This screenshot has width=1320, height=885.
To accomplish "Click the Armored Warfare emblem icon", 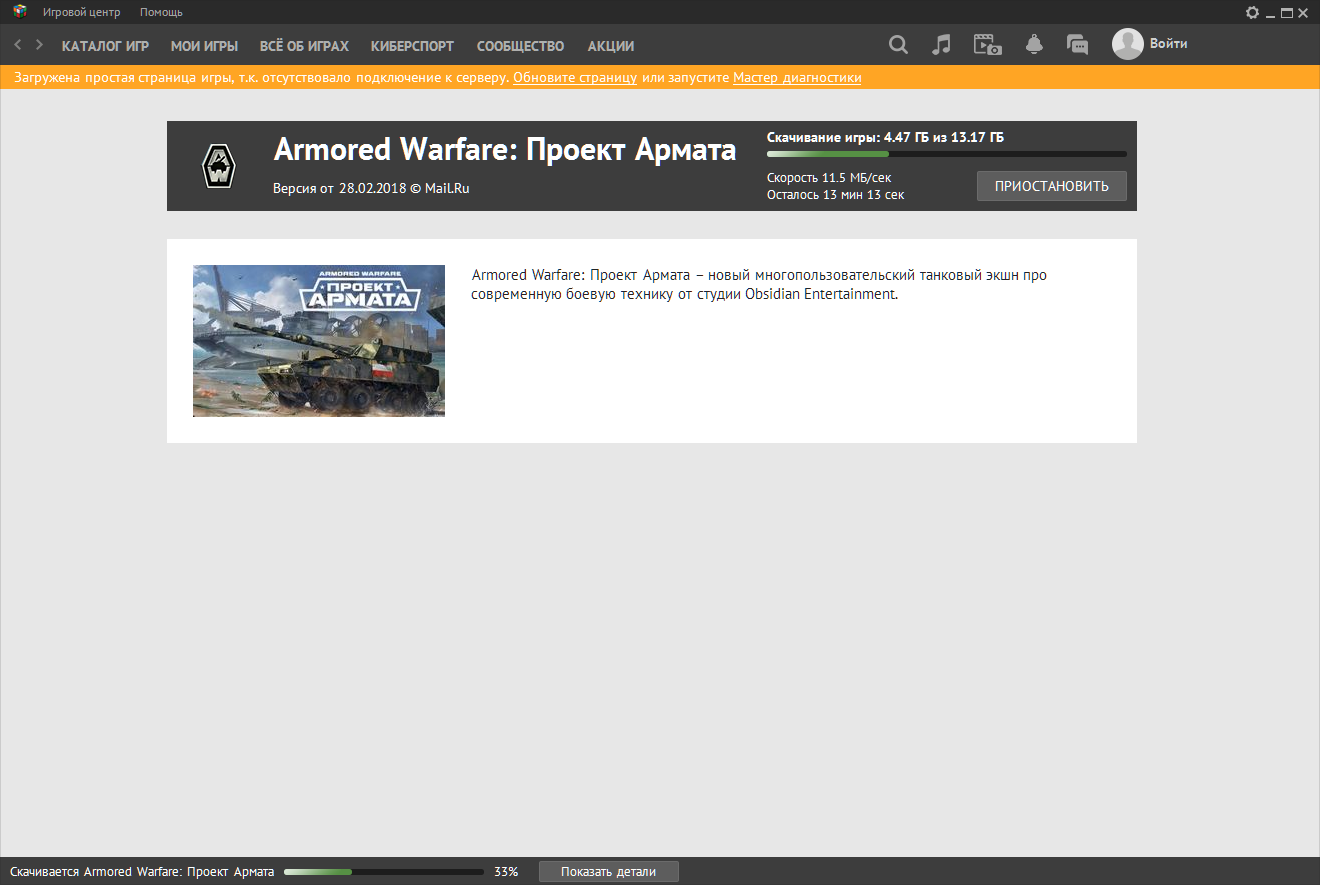I will coord(219,166).
